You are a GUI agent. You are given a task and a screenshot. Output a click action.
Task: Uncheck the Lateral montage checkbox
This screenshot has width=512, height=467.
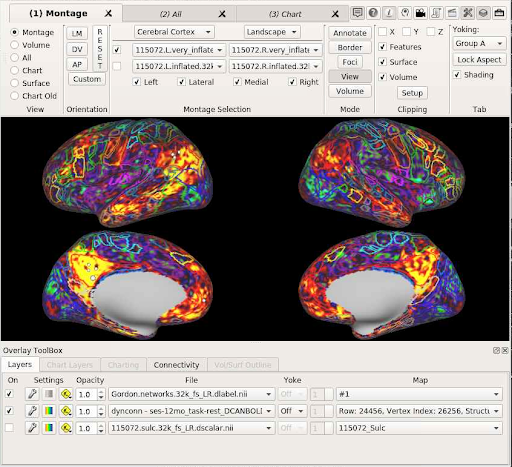pyautogui.click(x=182, y=82)
